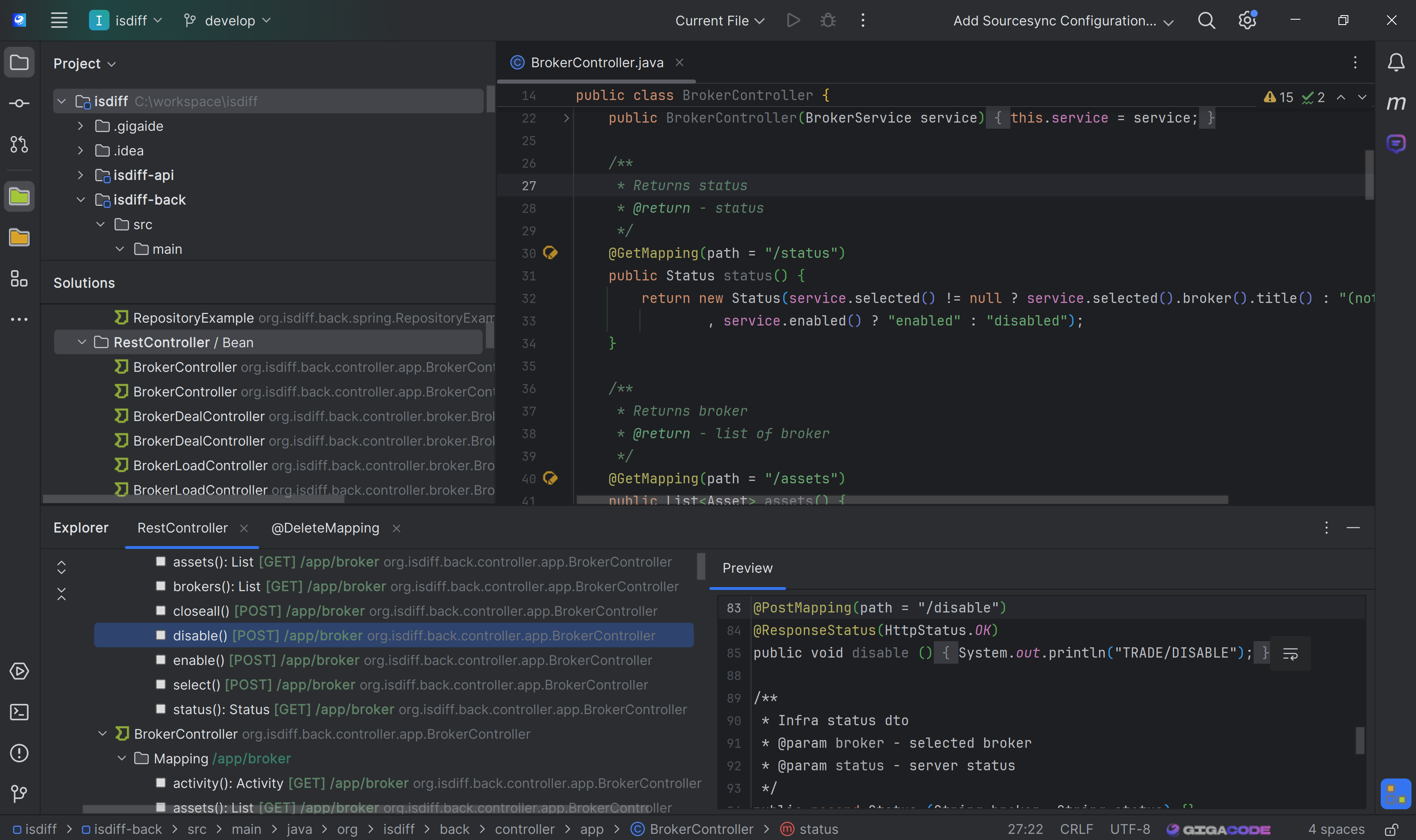
Task: Open GigaCode status bar widget
Action: click(1218, 829)
